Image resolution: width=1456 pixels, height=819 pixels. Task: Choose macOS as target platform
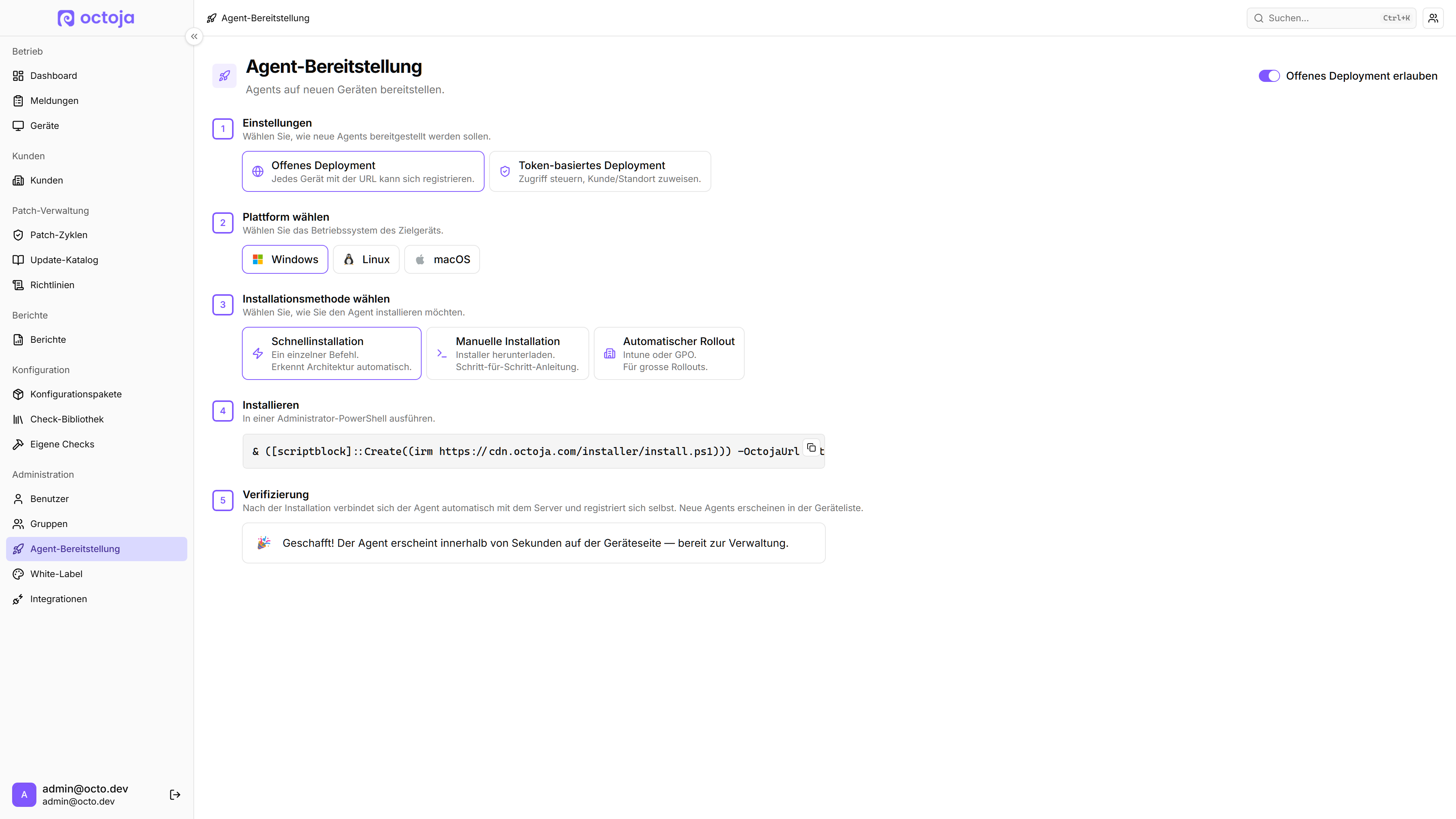441,259
